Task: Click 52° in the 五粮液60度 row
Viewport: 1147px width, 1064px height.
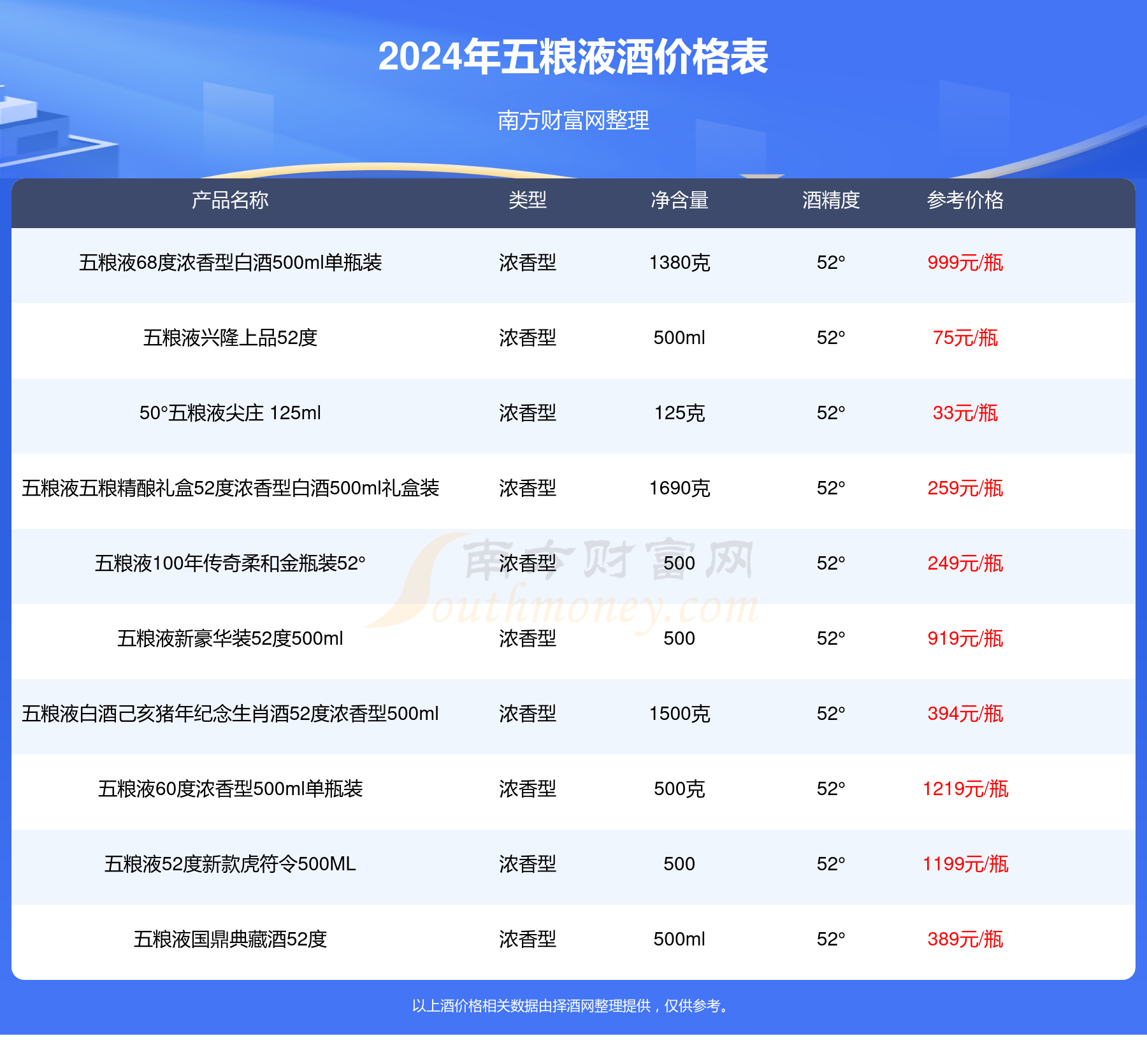Action: point(831,789)
